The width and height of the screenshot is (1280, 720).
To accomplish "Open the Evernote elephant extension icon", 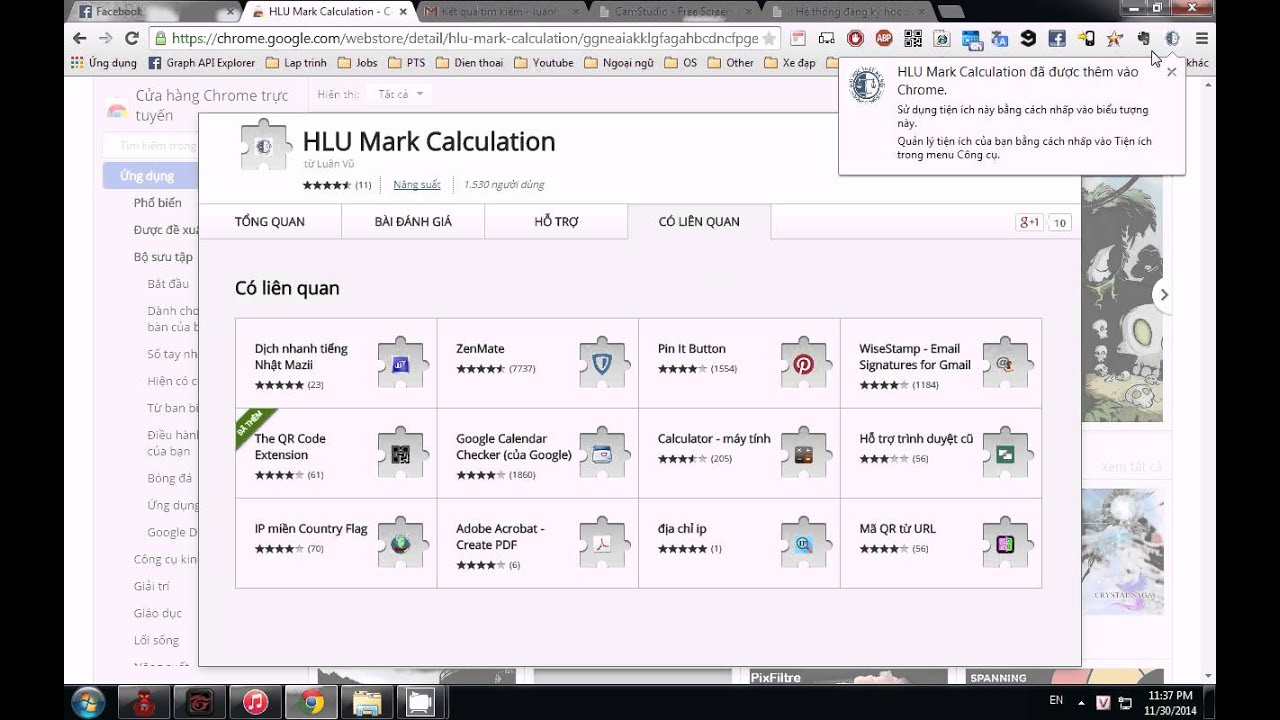I will click(x=1144, y=38).
